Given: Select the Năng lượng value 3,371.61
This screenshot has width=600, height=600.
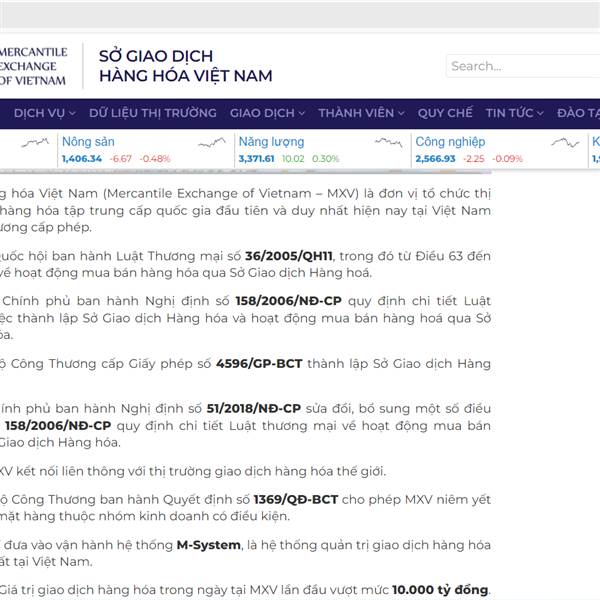Looking at the screenshot, I should pyautogui.click(x=256, y=159).
